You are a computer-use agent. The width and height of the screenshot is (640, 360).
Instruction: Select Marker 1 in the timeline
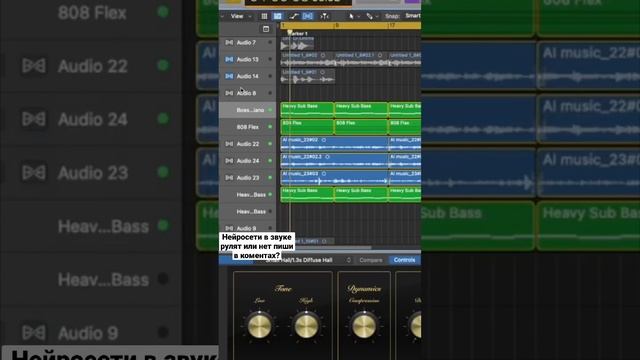tap(299, 33)
